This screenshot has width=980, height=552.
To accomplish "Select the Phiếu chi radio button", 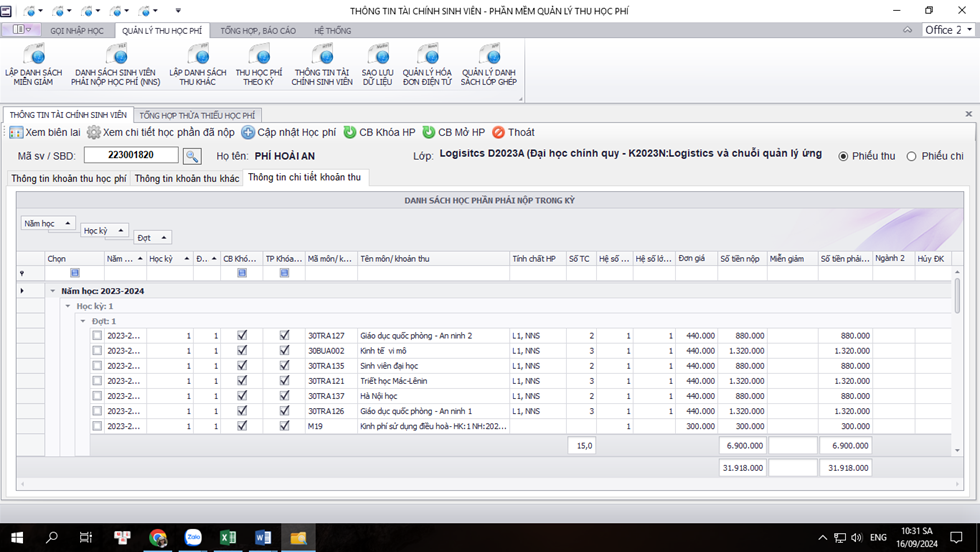I will [911, 156].
